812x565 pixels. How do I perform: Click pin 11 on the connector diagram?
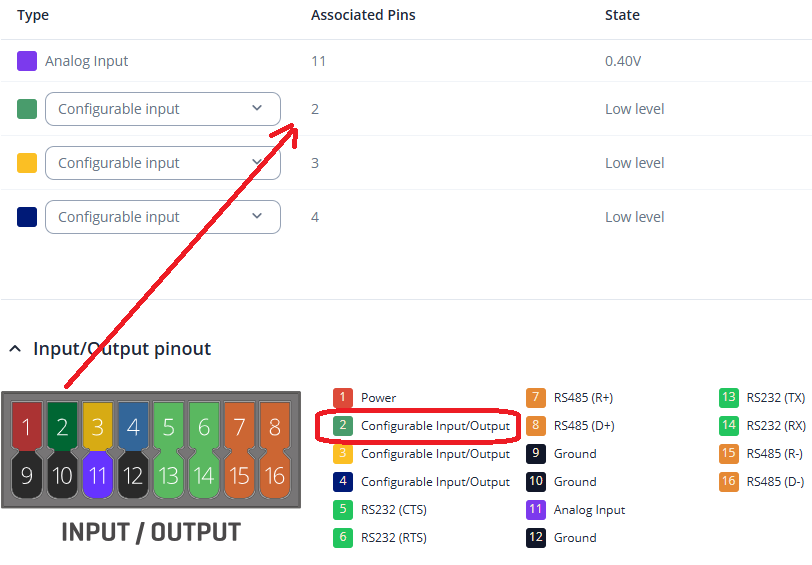coord(97,476)
